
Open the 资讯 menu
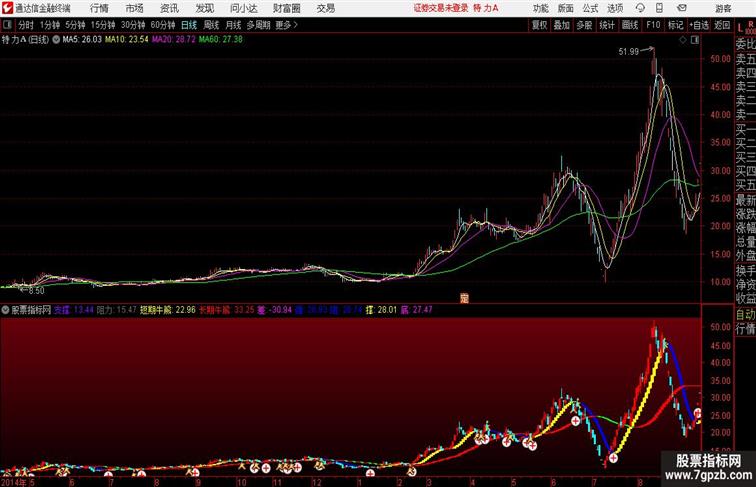click(x=169, y=8)
